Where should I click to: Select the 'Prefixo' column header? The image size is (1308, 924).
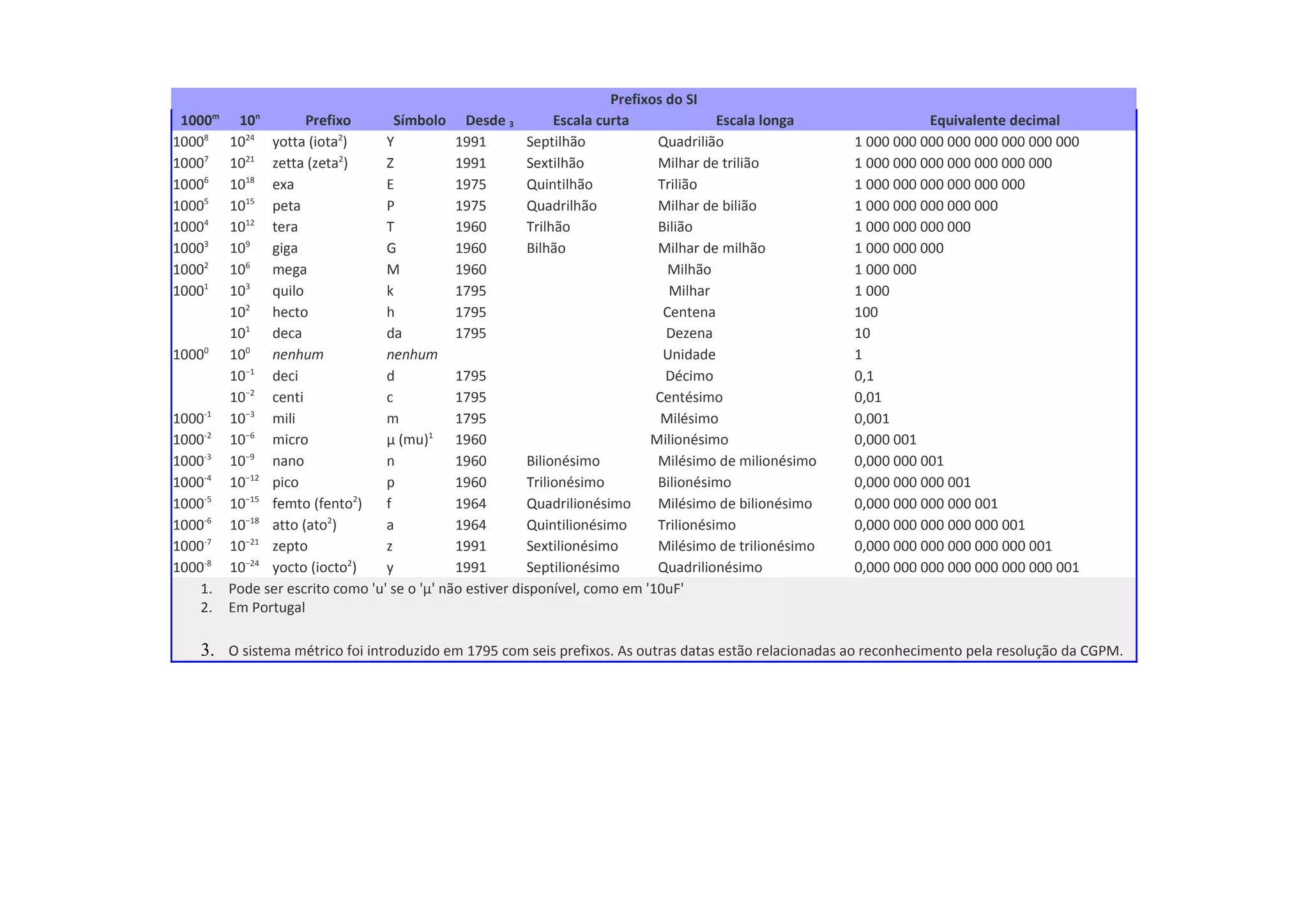pyautogui.click(x=328, y=120)
